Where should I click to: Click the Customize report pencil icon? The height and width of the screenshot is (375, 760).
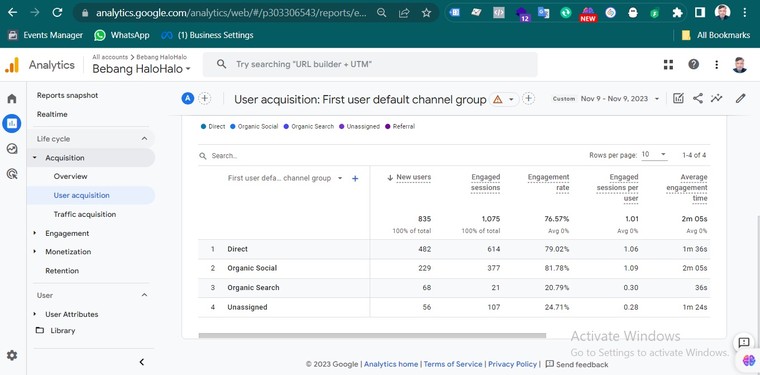[740, 98]
